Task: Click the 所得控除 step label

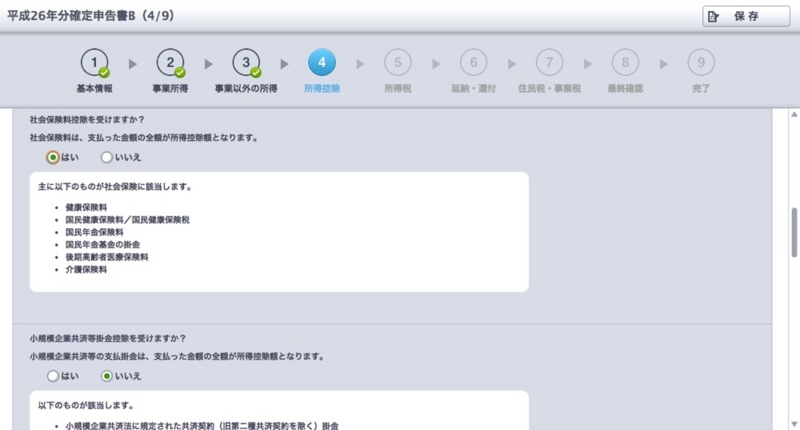Action: click(x=322, y=88)
